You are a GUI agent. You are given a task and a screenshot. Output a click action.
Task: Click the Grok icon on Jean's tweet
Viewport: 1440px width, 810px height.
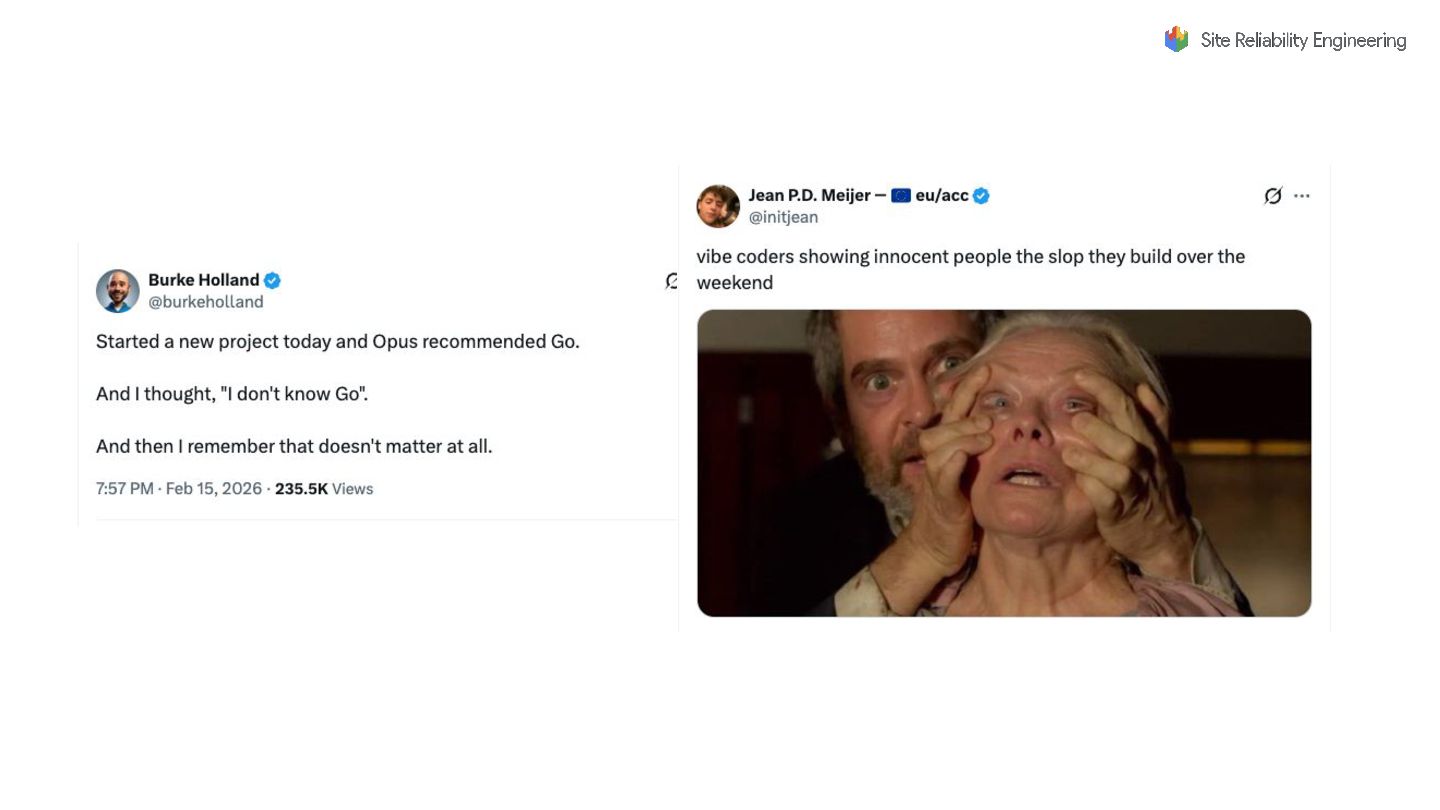pyautogui.click(x=1273, y=196)
